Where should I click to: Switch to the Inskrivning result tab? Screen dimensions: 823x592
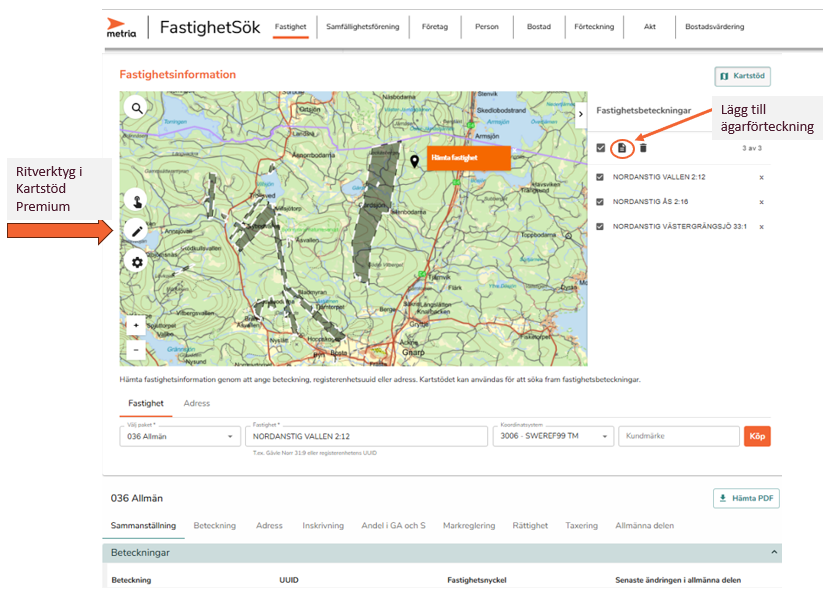click(x=323, y=525)
